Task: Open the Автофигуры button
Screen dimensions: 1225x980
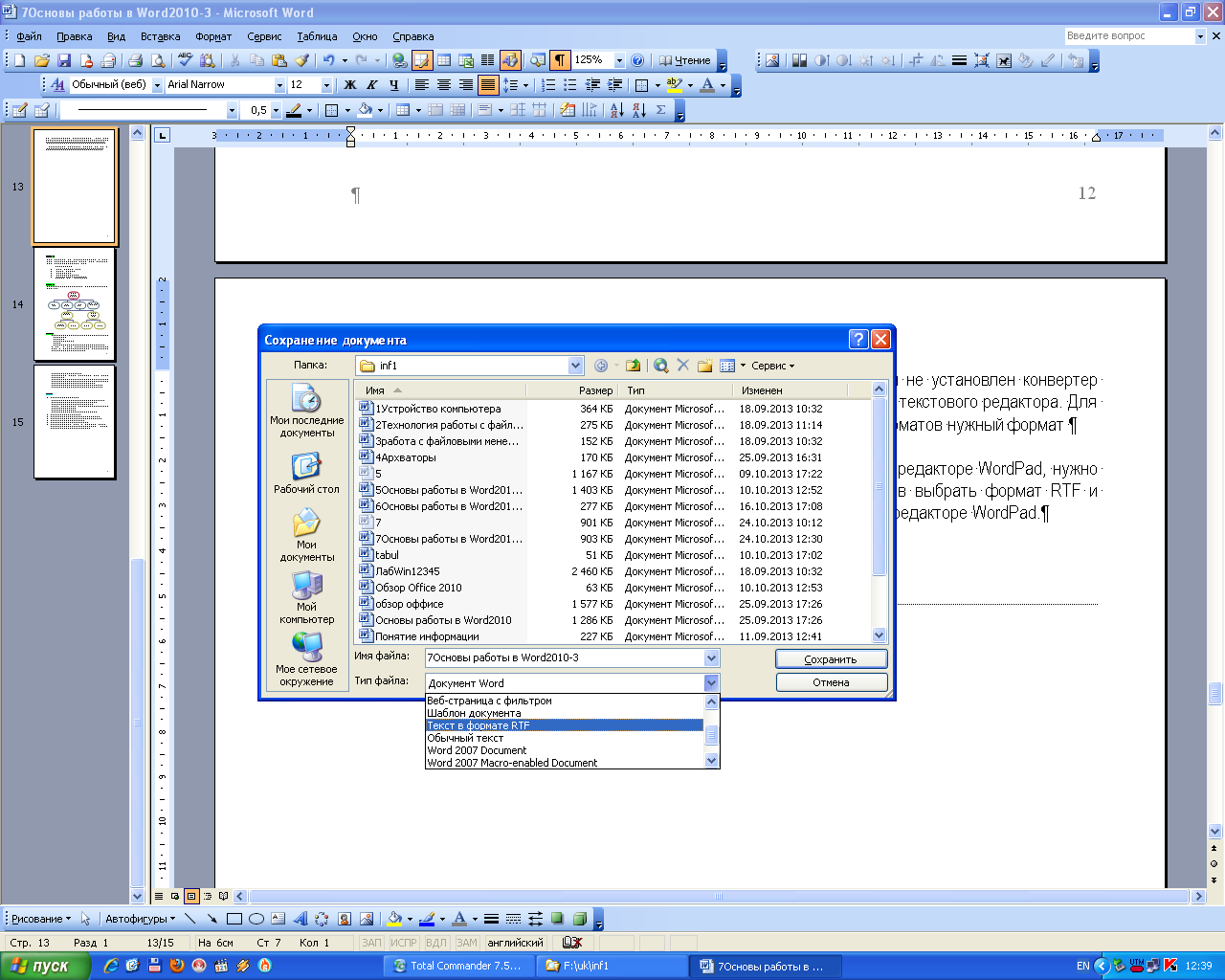Action: [x=140, y=919]
